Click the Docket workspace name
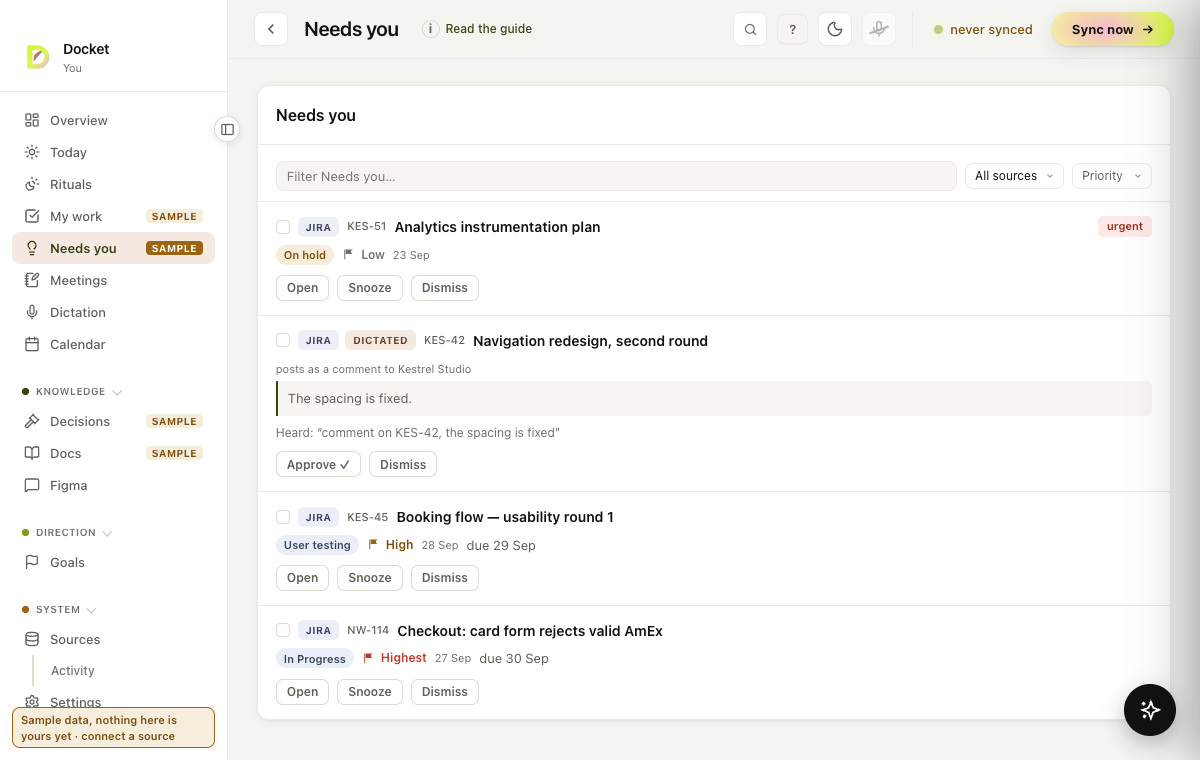The height and width of the screenshot is (760, 1200). coord(86,49)
